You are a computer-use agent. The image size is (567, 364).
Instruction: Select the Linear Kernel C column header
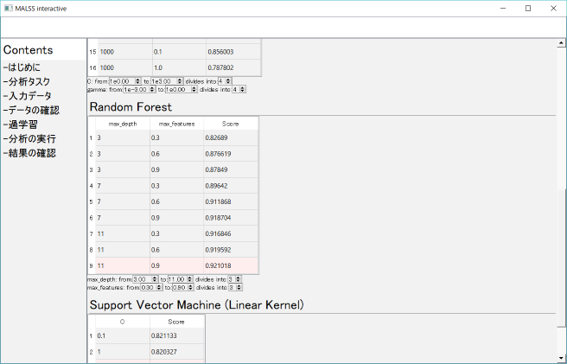[123, 322]
